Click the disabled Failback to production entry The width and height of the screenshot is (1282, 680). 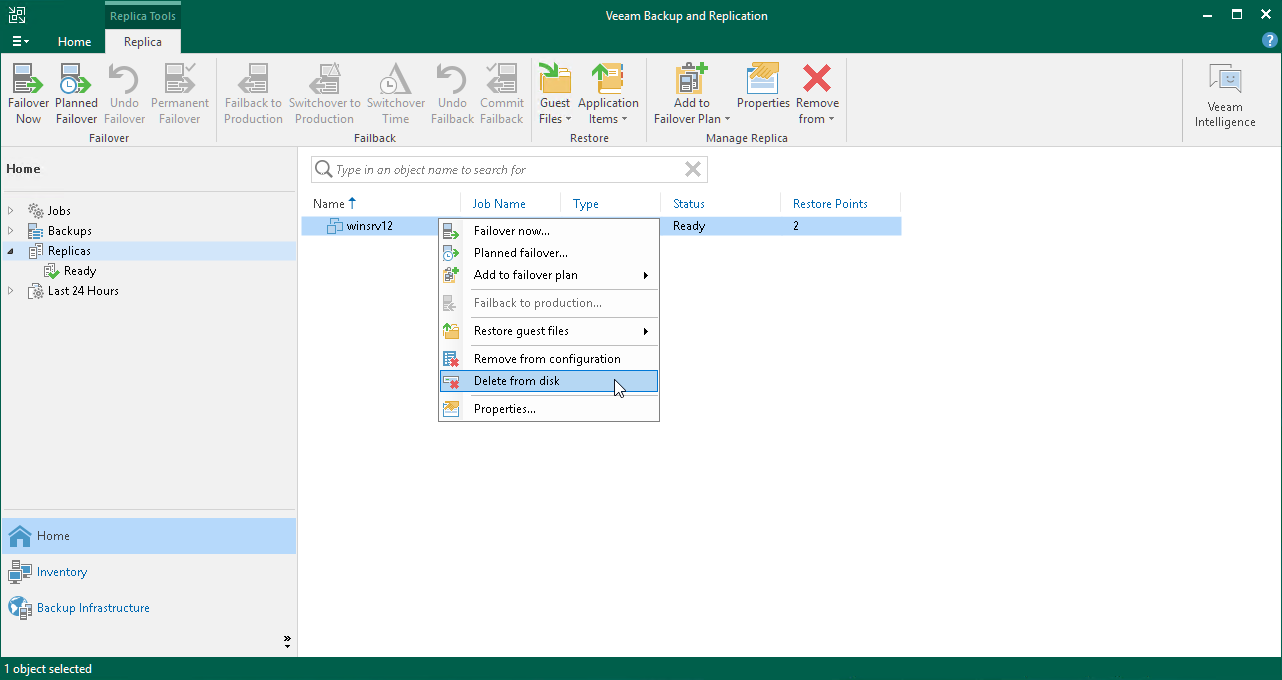coord(549,303)
